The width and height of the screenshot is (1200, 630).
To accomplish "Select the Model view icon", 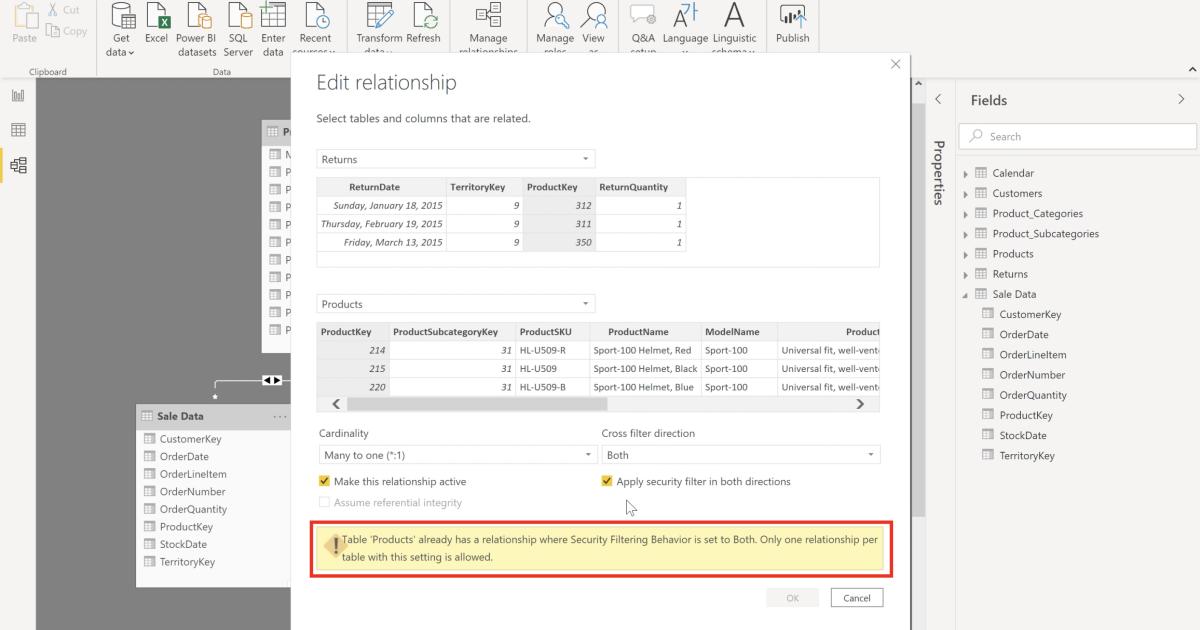I will [17, 165].
